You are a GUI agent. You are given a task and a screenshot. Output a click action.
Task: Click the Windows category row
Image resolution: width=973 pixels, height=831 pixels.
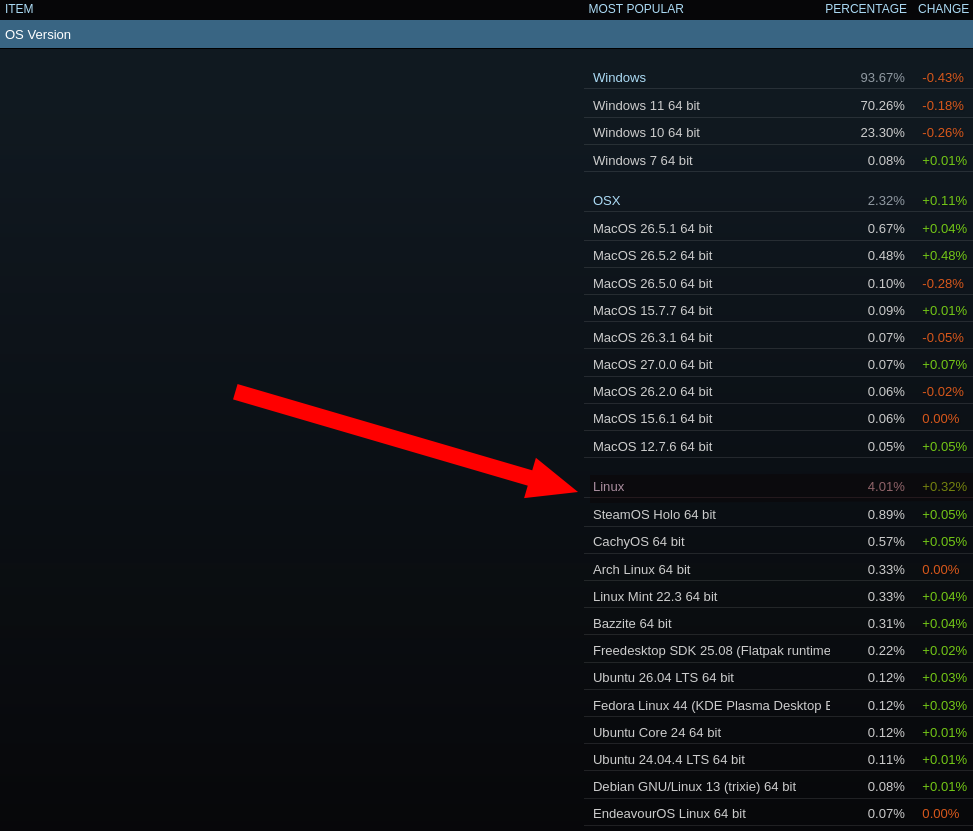tap(778, 78)
